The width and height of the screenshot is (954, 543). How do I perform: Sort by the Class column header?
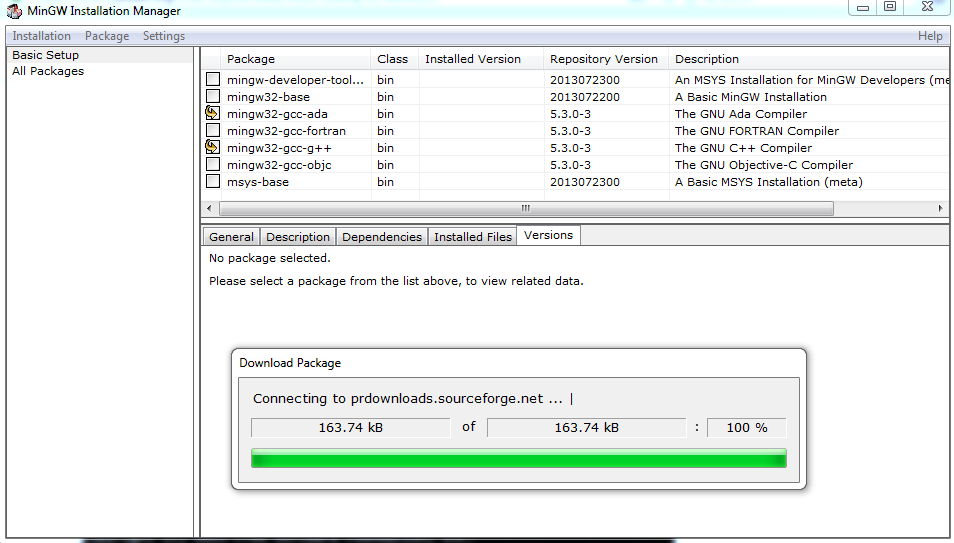pos(394,59)
